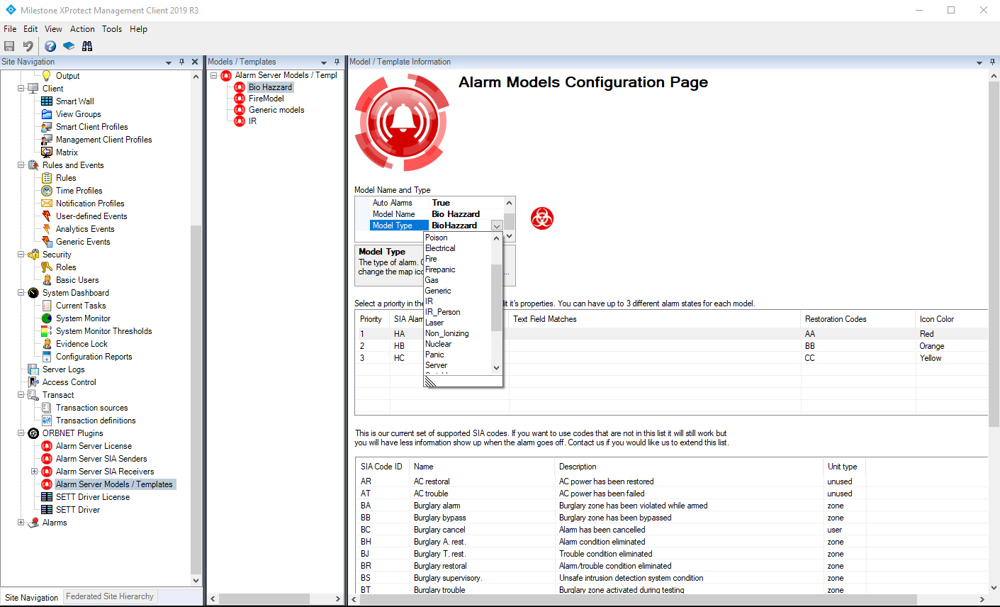Select Nuclear from the model type list

[x=438, y=344]
